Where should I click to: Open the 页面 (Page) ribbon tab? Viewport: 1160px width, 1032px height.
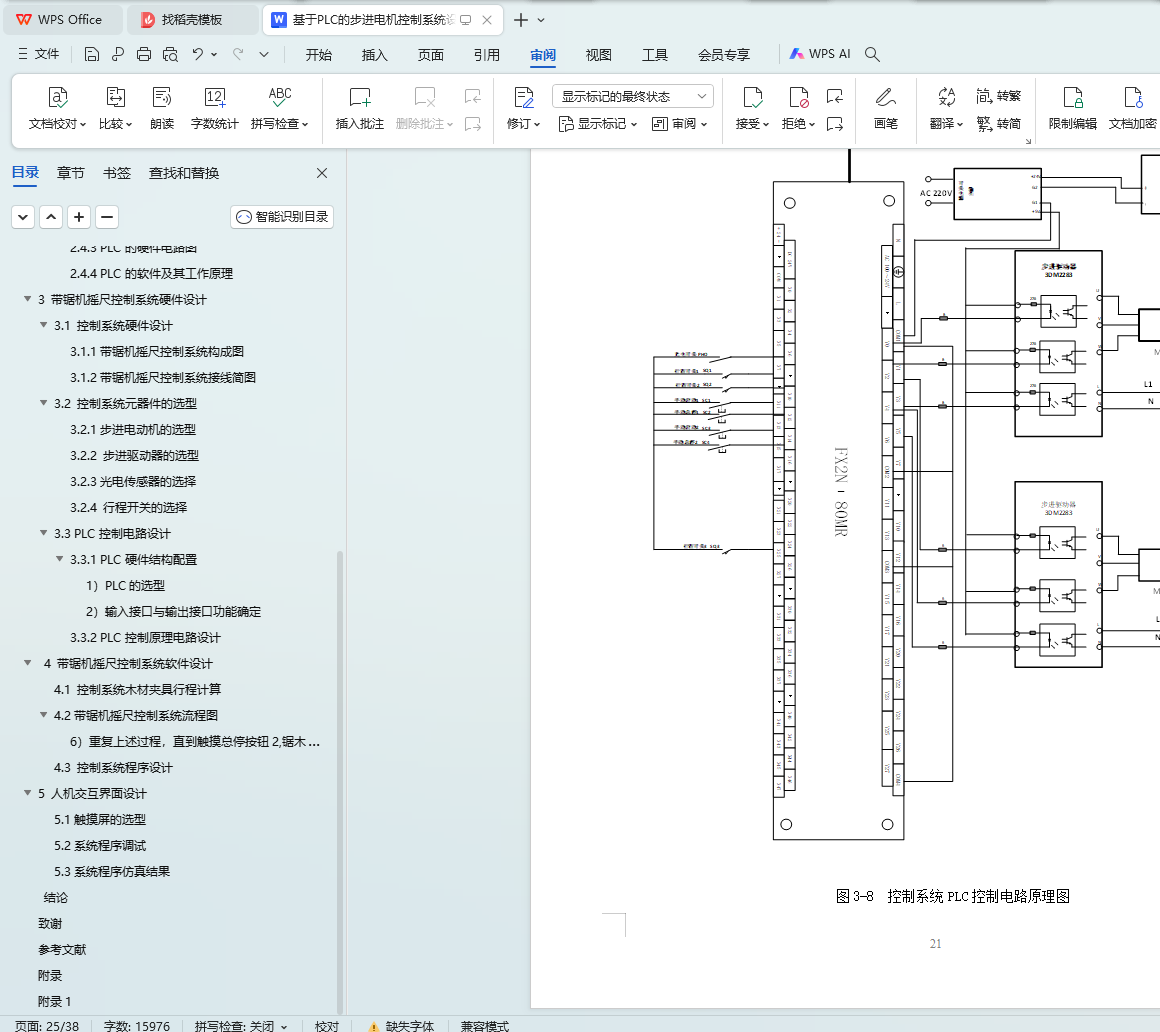click(x=431, y=55)
